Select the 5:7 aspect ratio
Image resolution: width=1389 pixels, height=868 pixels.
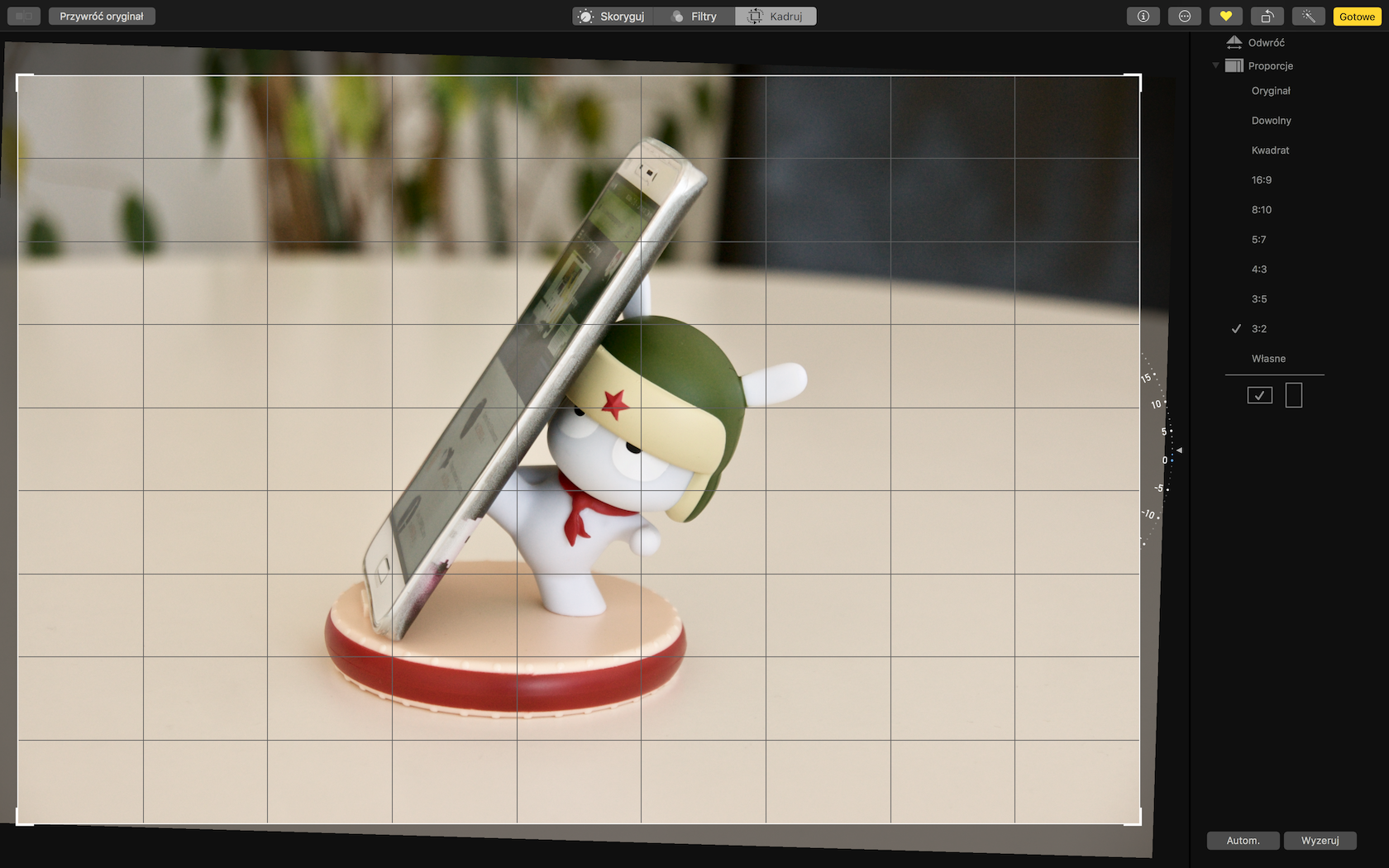point(1259,240)
